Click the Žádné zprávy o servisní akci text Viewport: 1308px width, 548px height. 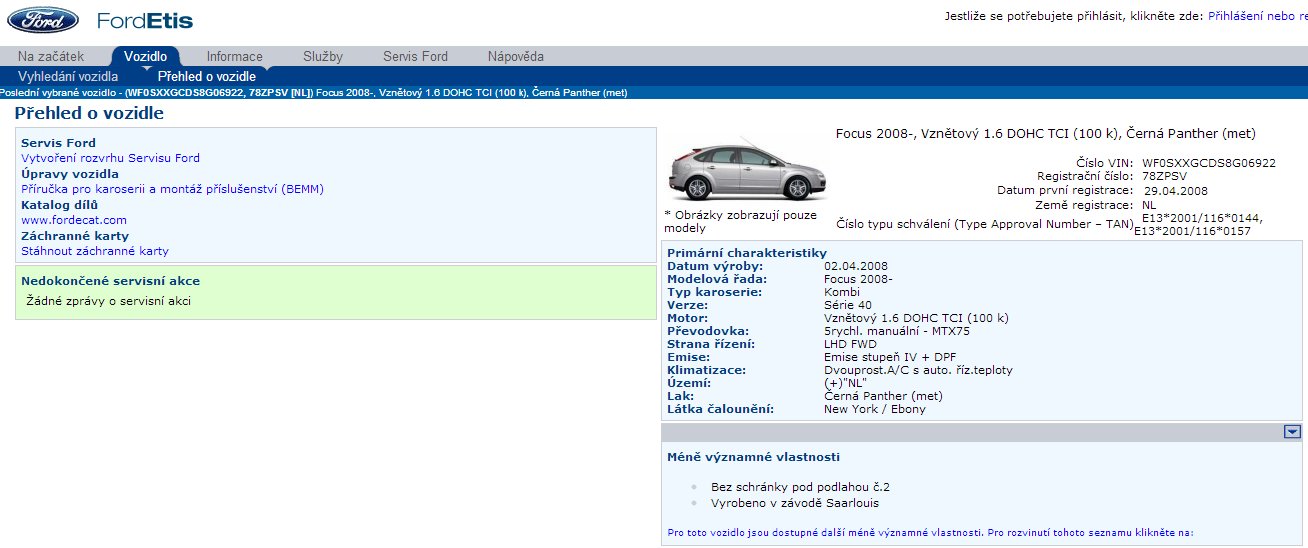tap(108, 301)
